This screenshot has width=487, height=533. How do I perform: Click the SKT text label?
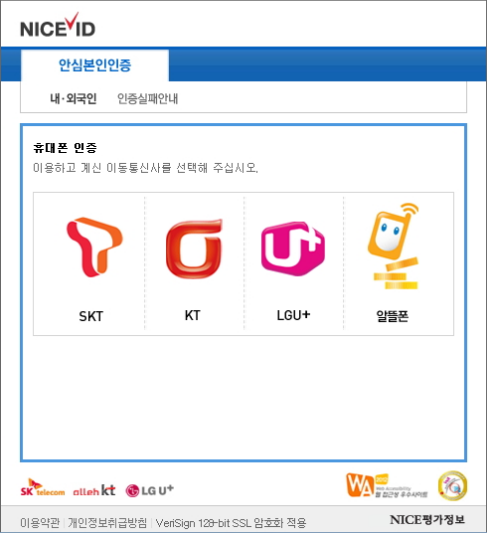pyautogui.click(x=91, y=316)
